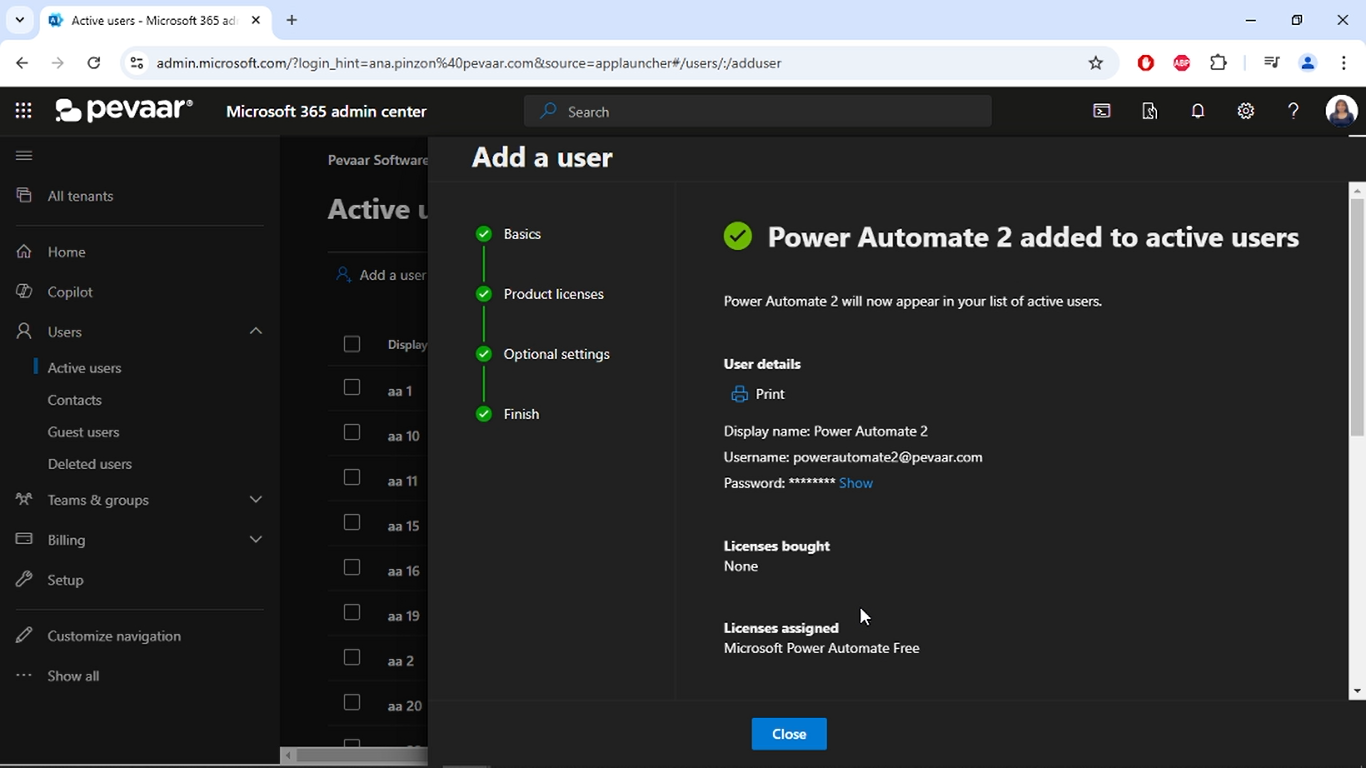This screenshot has height=768, width=1366.
Task: Tick the checkbox for user aa 16
Action: 352,567
